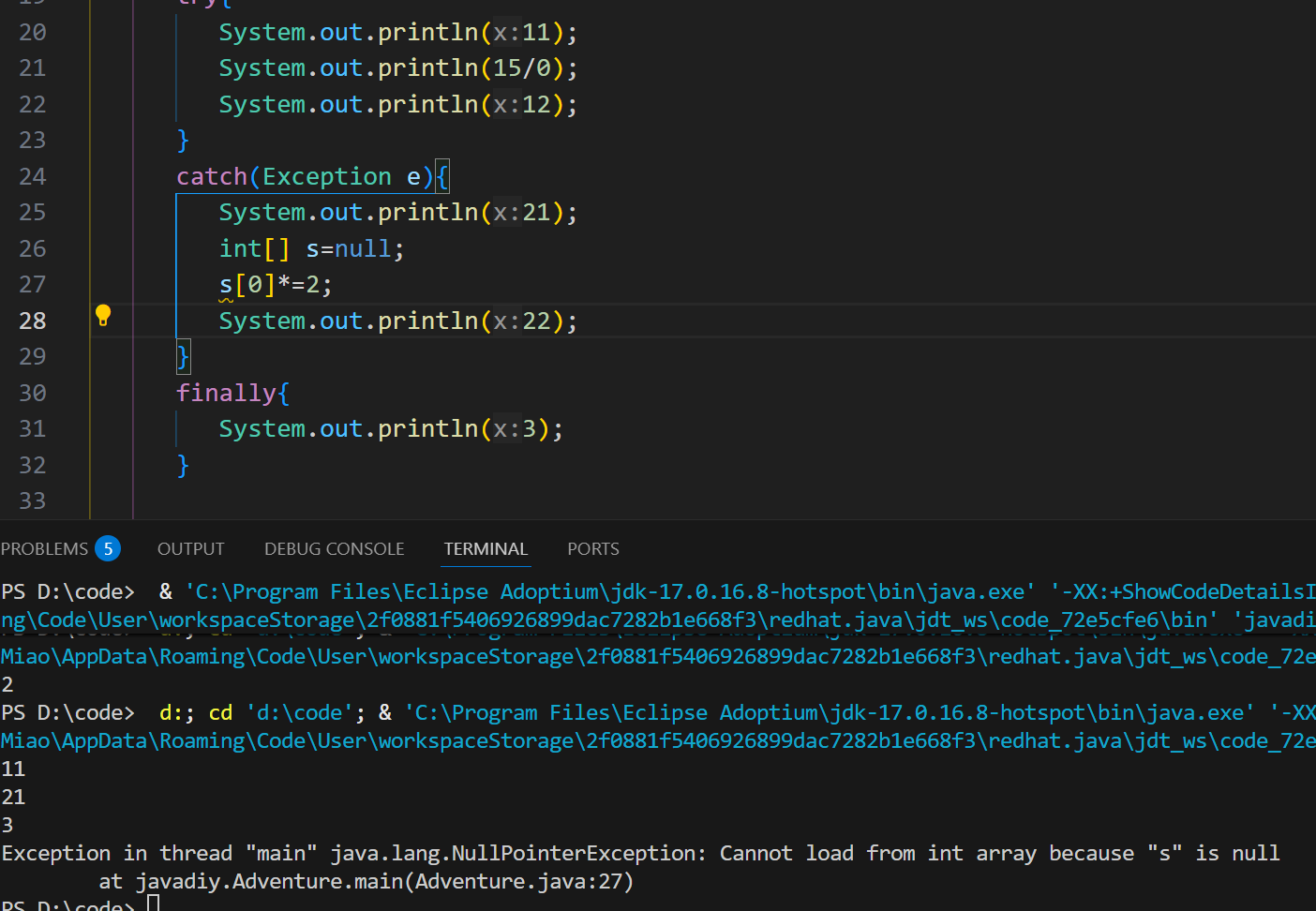This screenshot has width=1316, height=911.
Task: Click line number 33 in the gutter
Action: 33,500
